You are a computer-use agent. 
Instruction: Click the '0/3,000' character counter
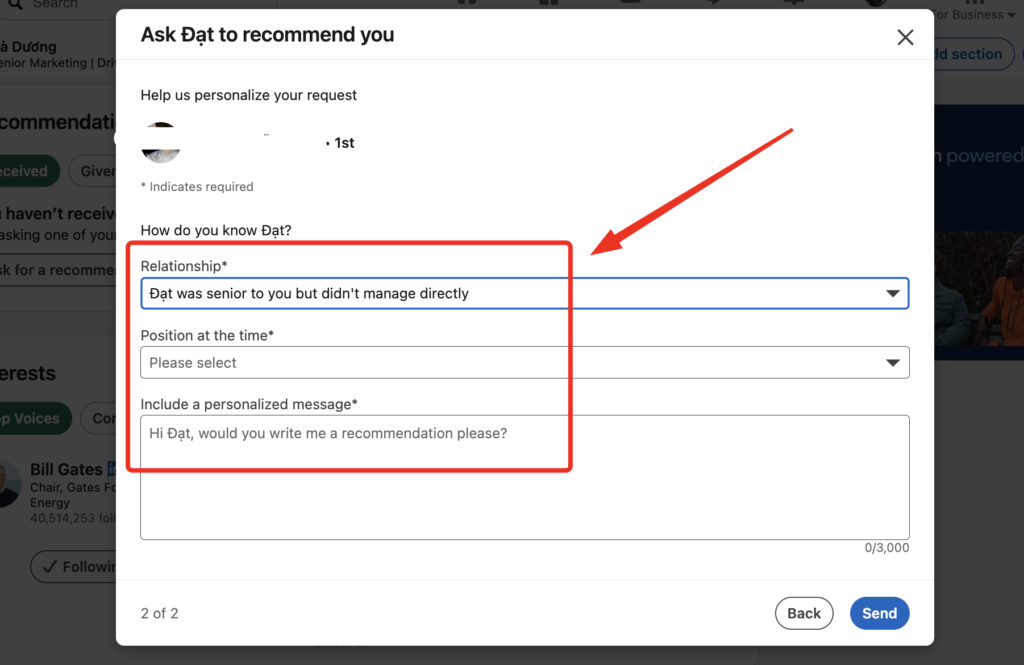point(887,547)
